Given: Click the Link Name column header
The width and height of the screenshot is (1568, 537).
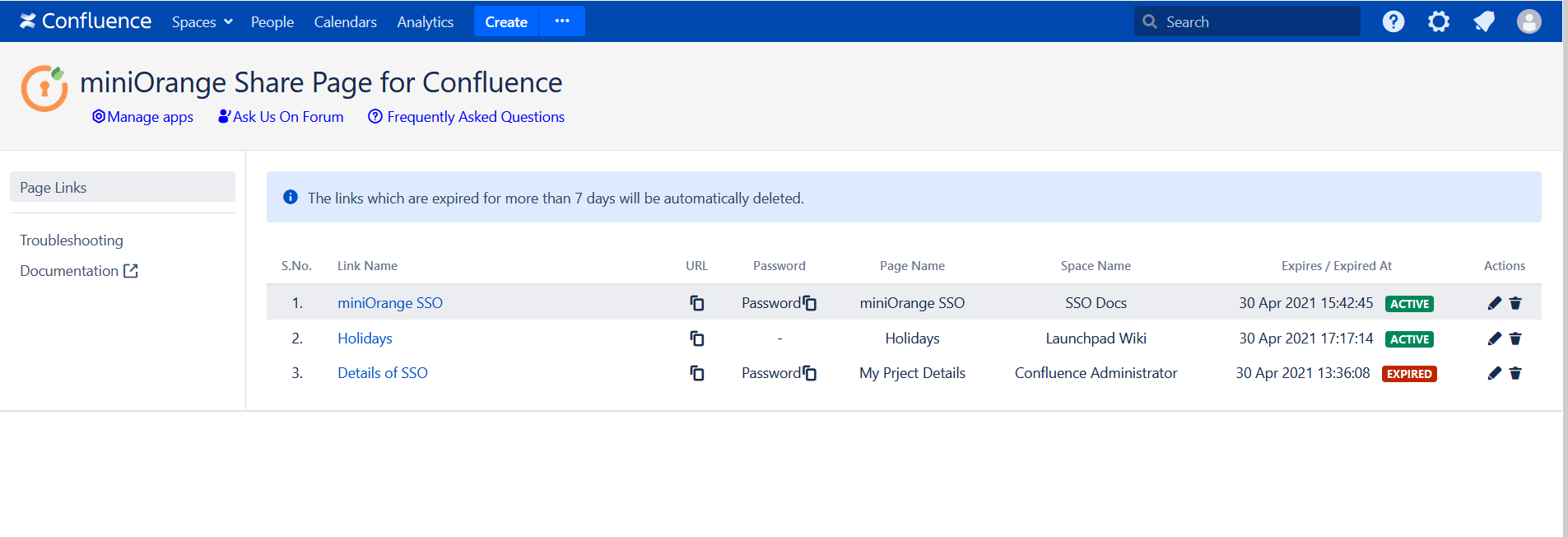Looking at the screenshot, I should (367, 266).
